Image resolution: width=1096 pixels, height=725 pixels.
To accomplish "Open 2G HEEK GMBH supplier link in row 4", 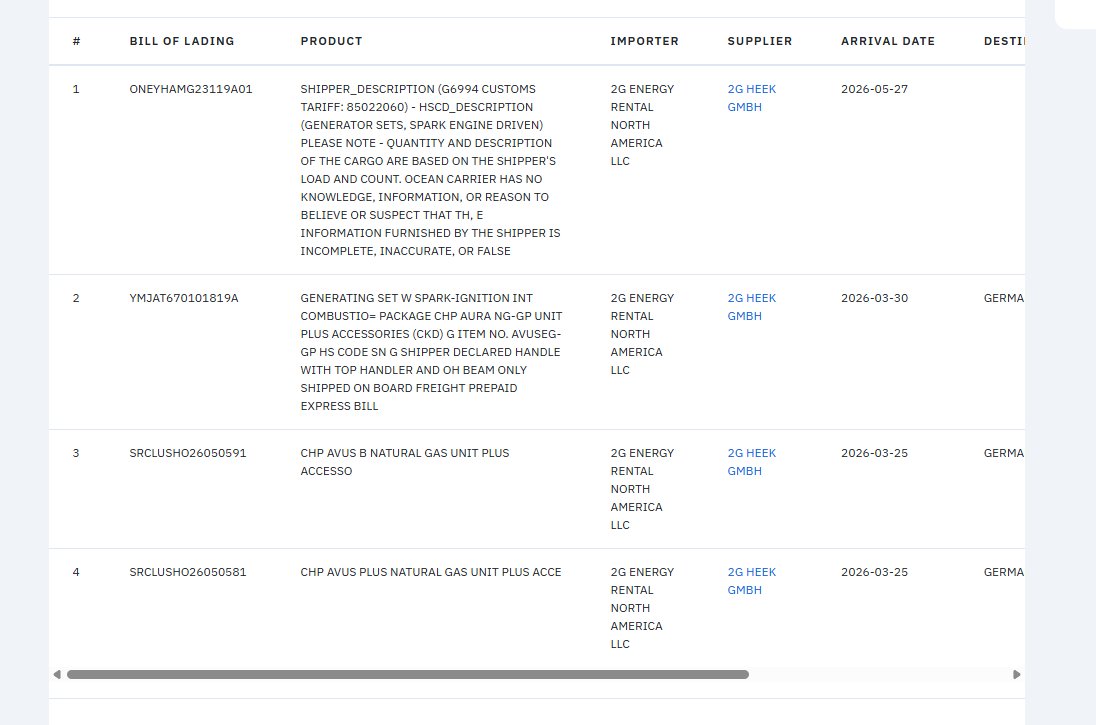I will [x=751, y=581].
